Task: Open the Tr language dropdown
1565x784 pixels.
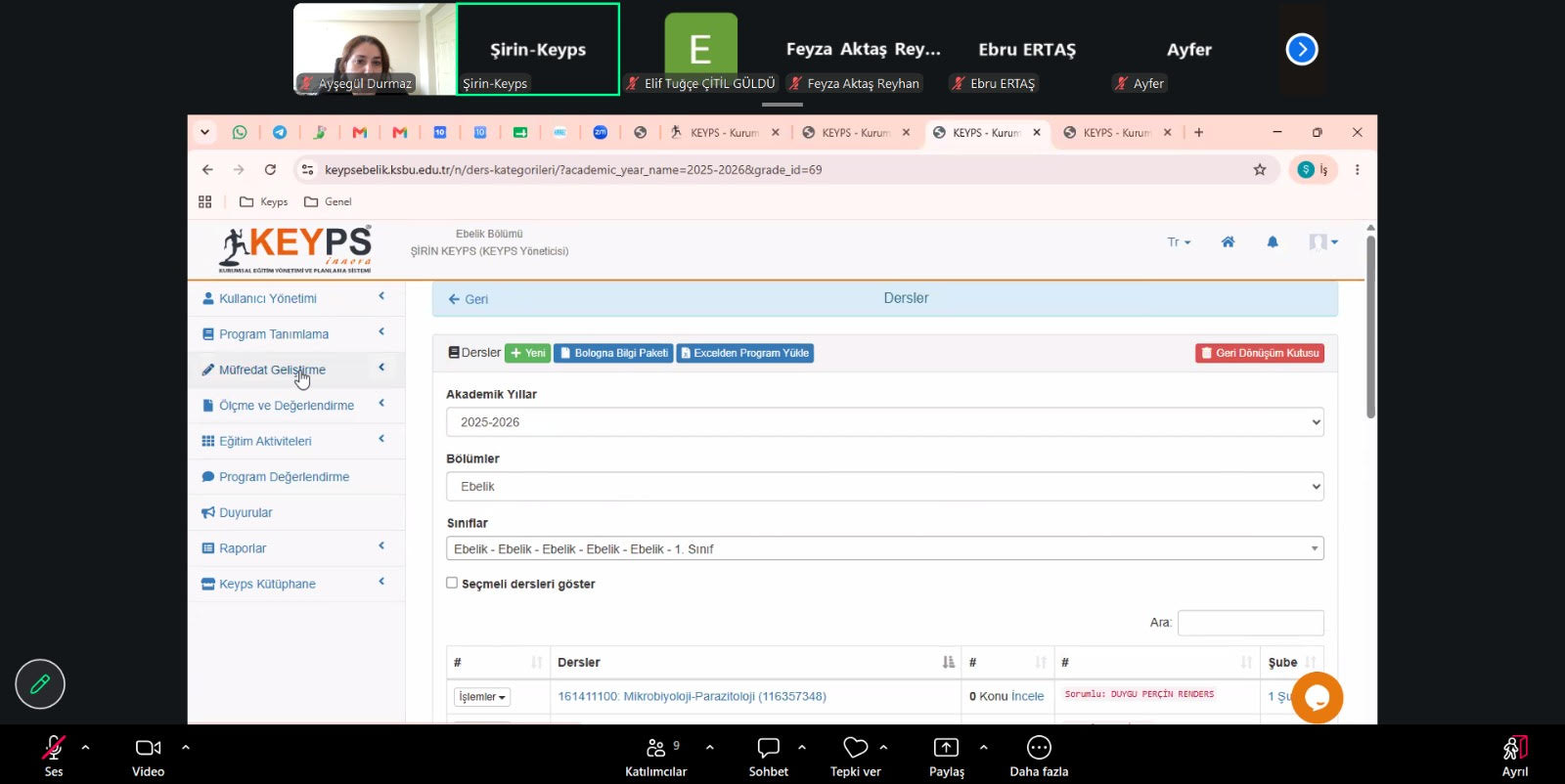Action: tap(1179, 242)
